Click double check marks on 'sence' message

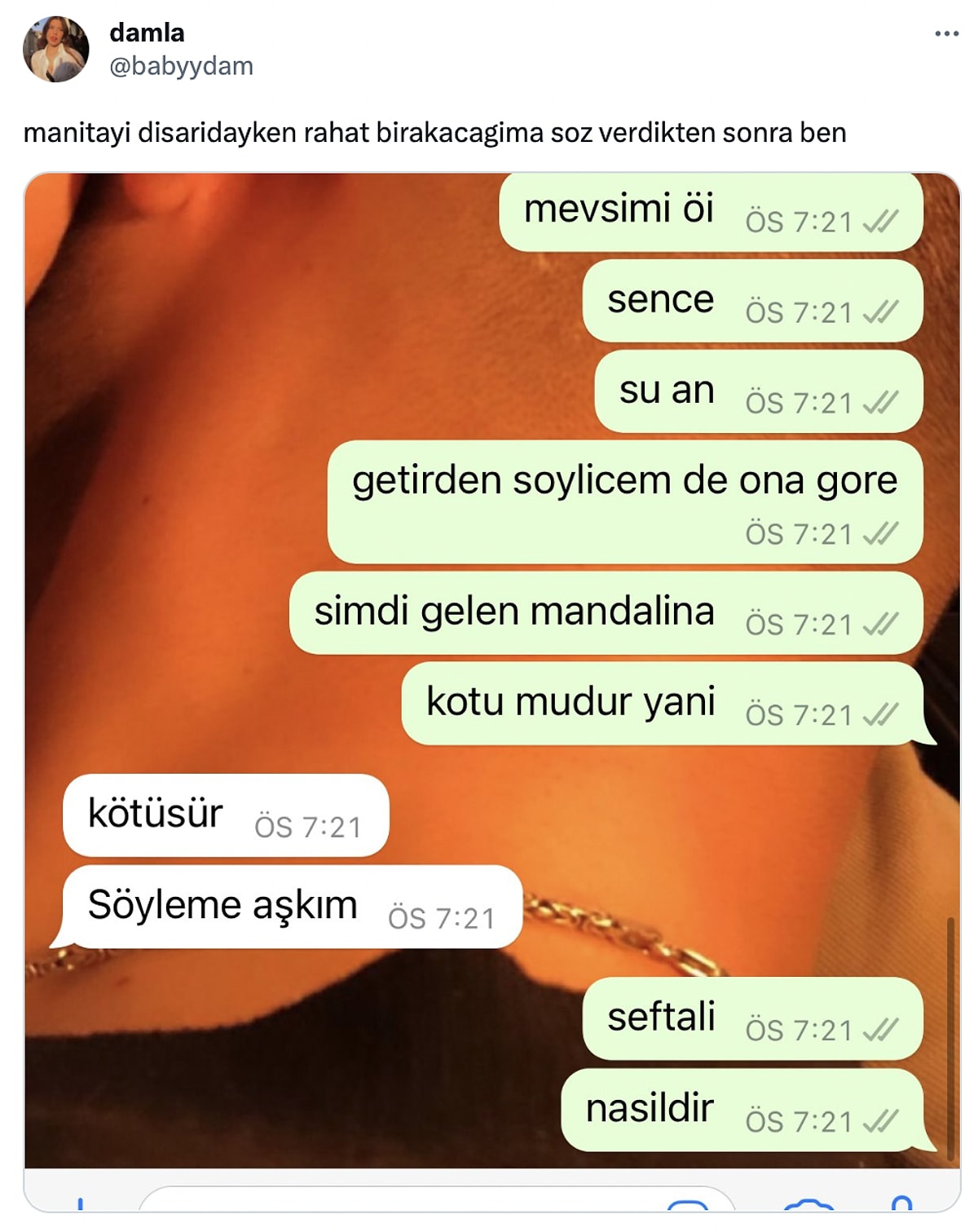coord(880,311)
